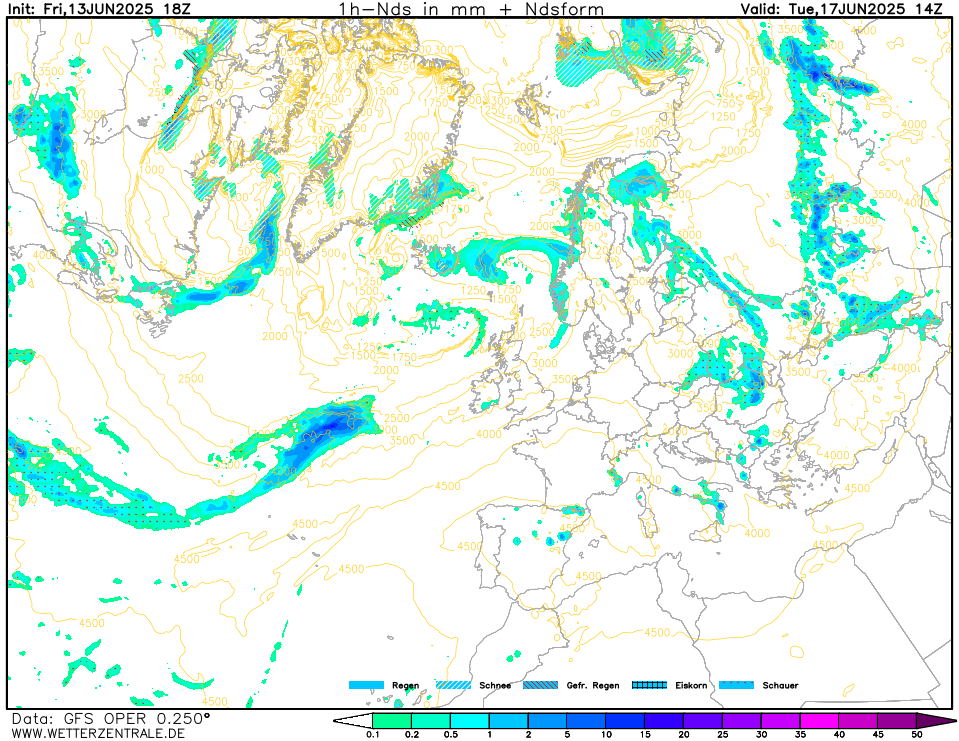Screen dimensions: 959x741
Task: Click the WWW.WETTERZENTRALE.DE text
Action: (x=98, y=733)
